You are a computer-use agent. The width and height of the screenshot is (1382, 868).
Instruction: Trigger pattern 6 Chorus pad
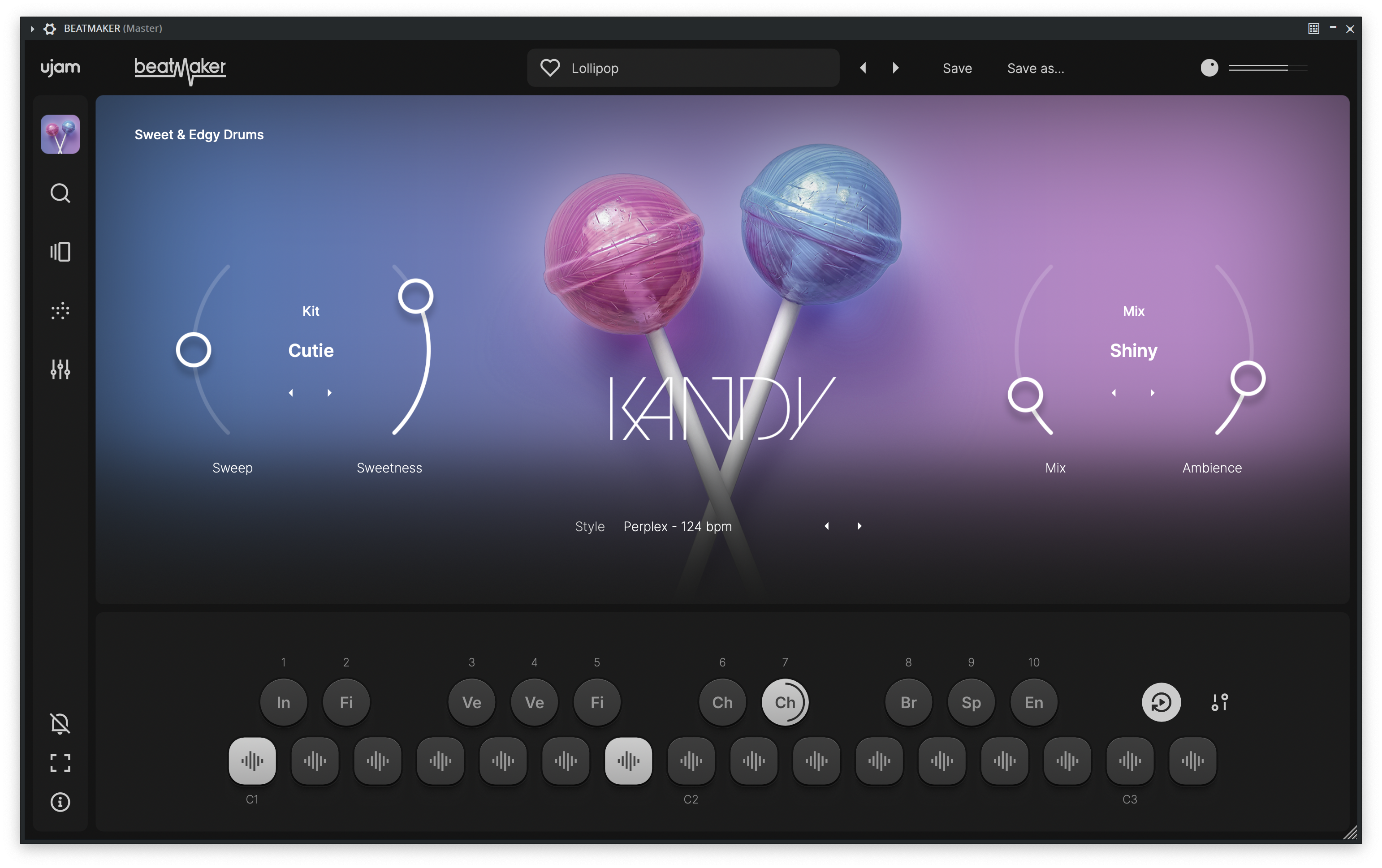click(x=722, y=703)
